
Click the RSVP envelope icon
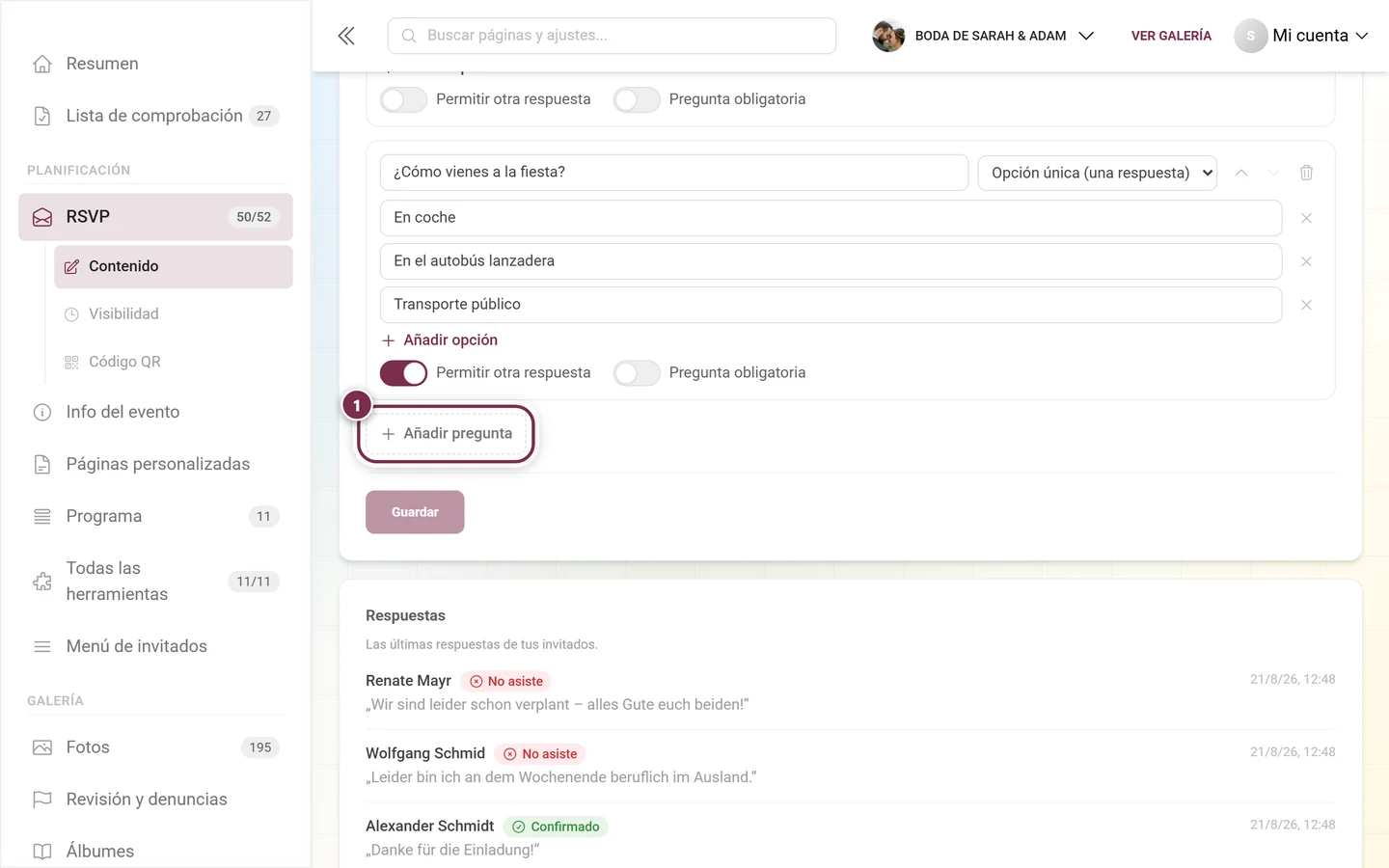(42, 217)
